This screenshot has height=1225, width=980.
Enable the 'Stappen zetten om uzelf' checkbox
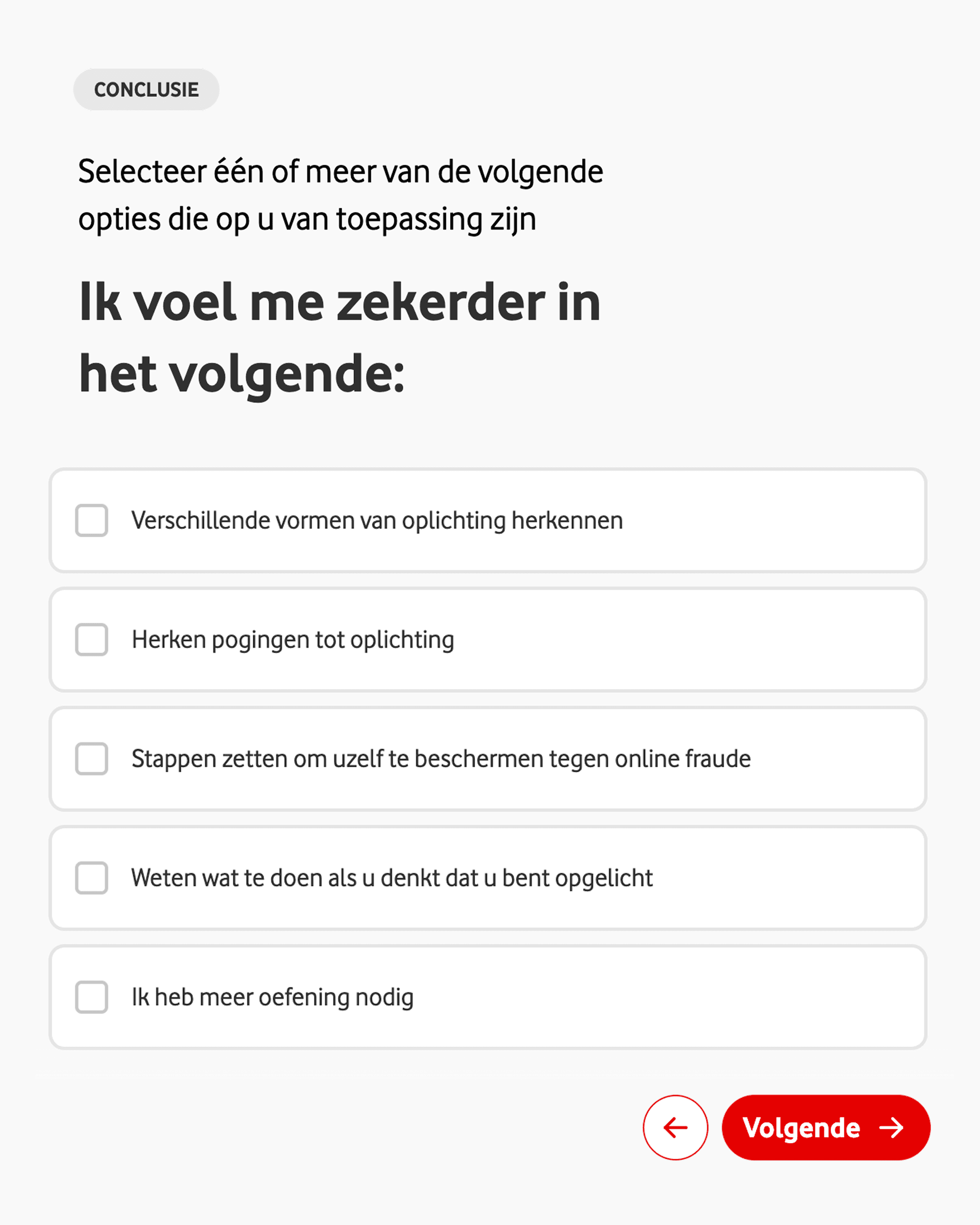coord(92,759)
